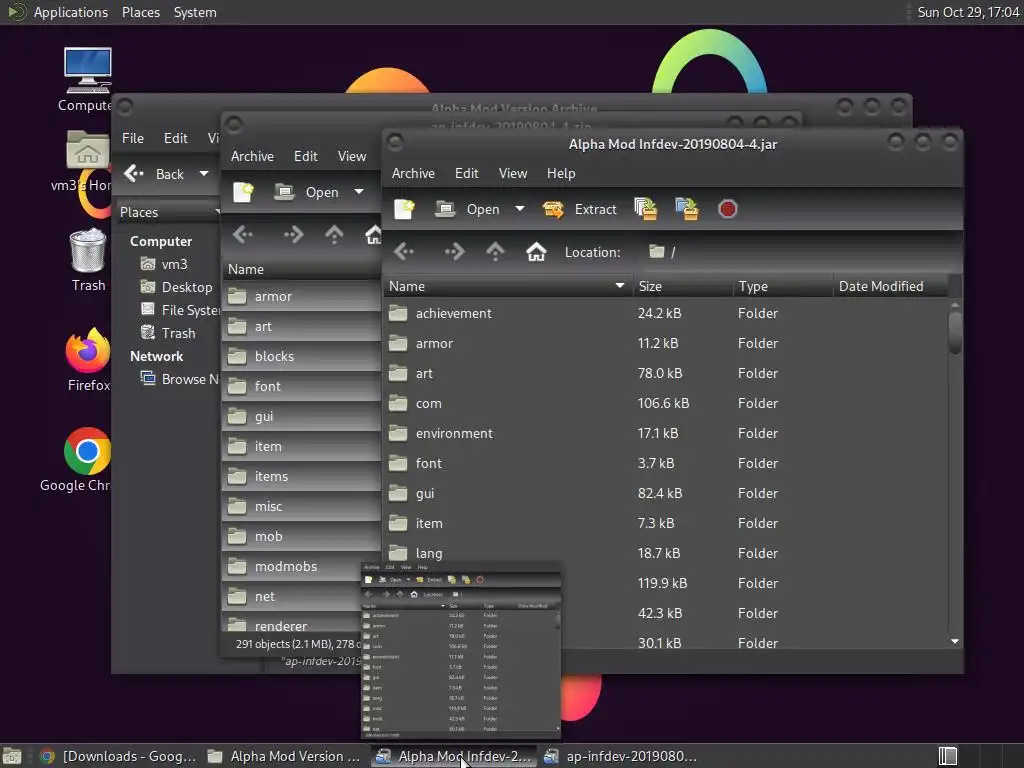Open the File menu in the file manager
The image size is (1024, 768).
click(x=133, y=138)
